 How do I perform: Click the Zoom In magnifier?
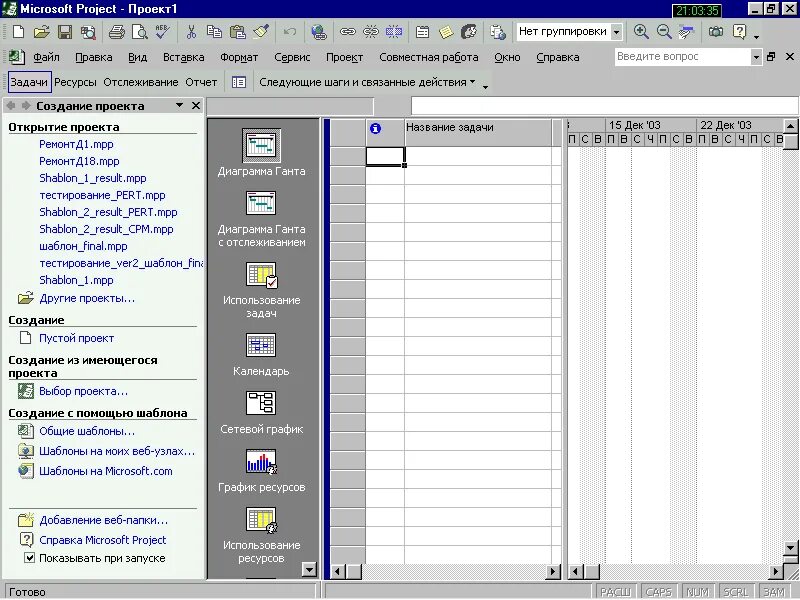pos(641,32)
